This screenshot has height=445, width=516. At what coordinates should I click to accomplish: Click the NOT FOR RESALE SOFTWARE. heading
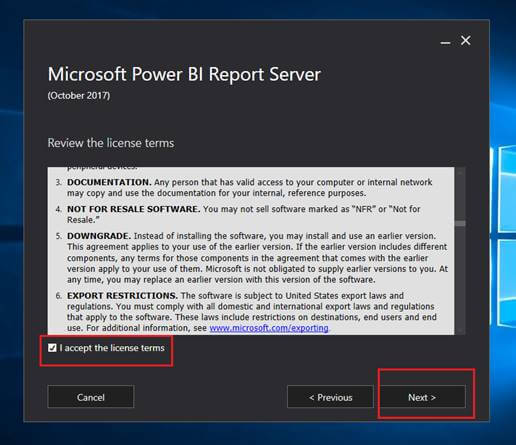(x=134, y=209)
